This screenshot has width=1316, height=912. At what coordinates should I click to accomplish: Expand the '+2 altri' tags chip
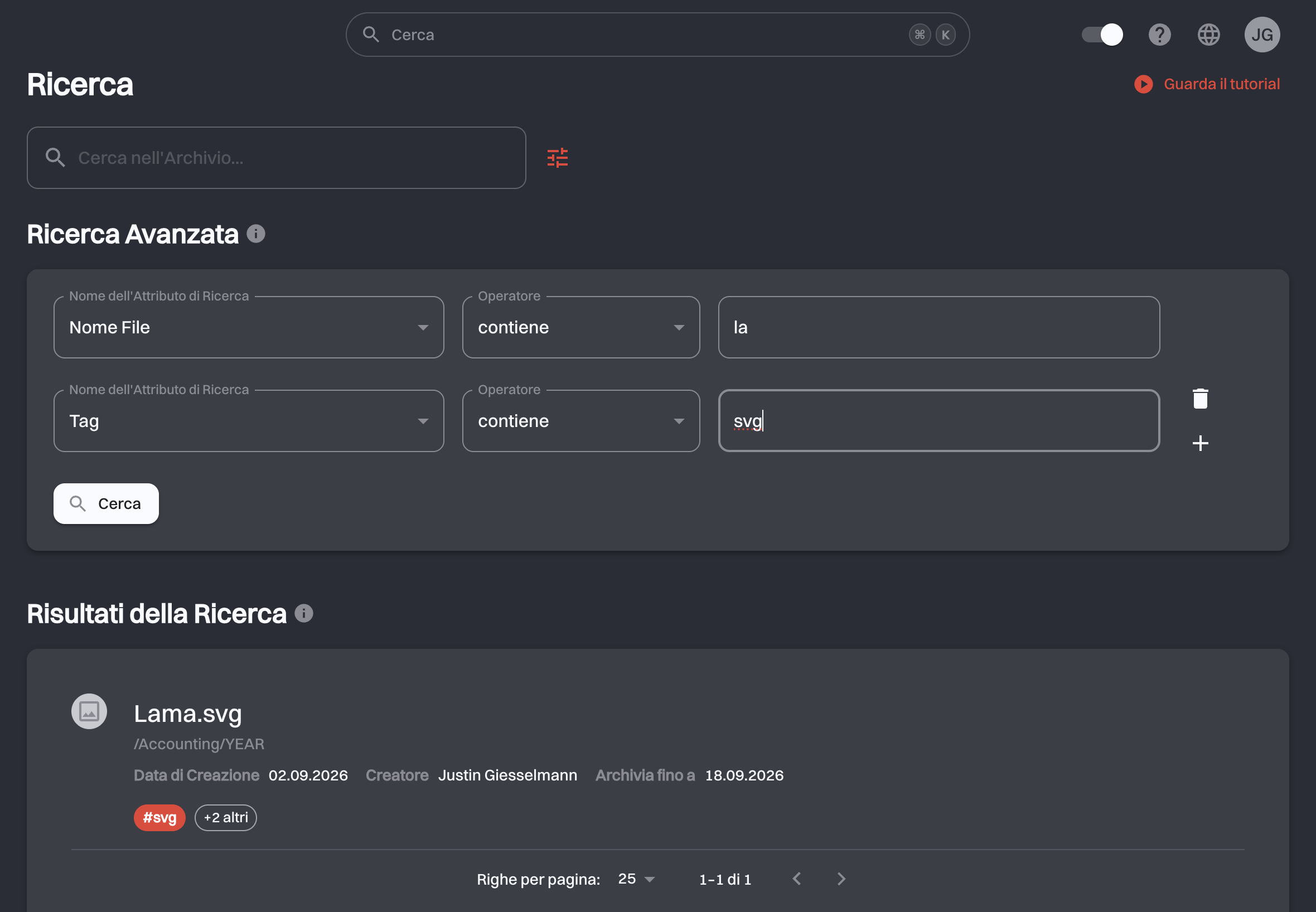[226, 818]
